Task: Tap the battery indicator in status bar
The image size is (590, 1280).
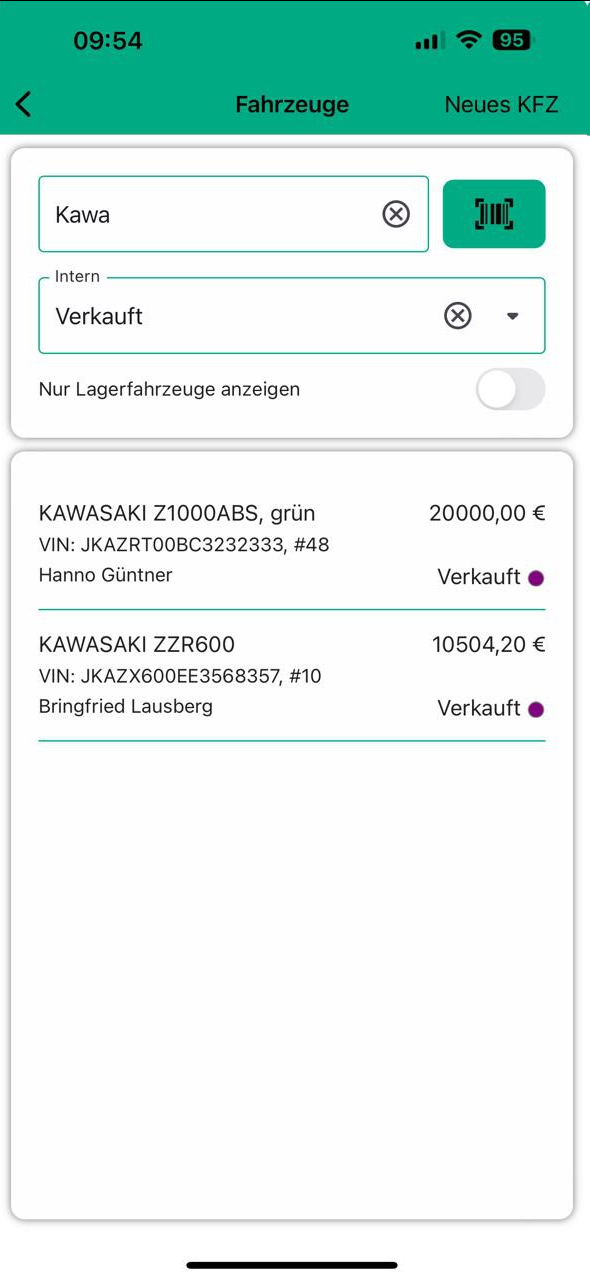Action: point(512,40)
